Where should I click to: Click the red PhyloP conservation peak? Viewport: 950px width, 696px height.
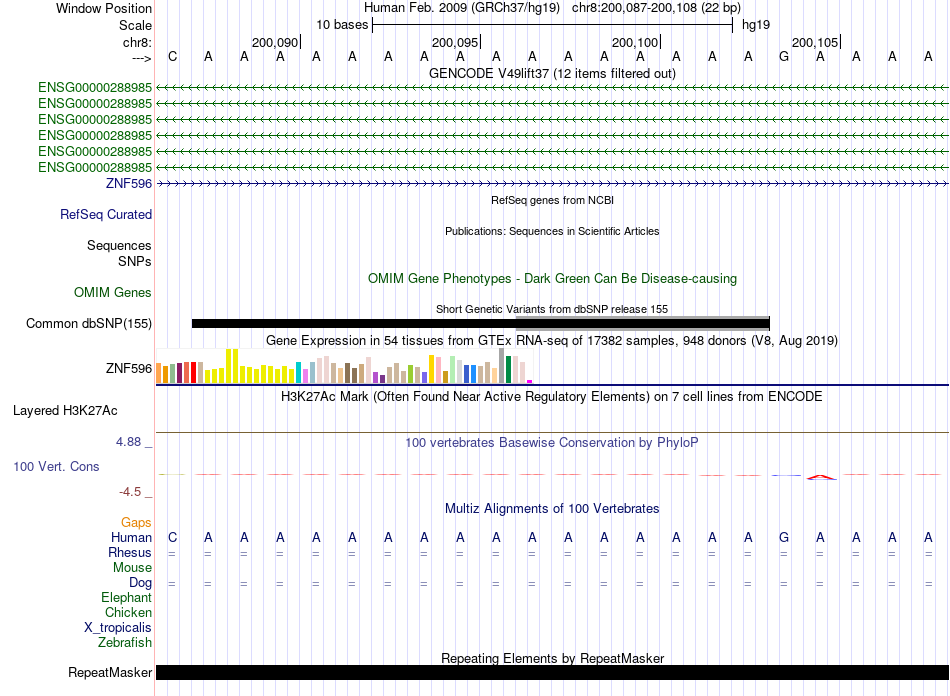pos(821,477)
